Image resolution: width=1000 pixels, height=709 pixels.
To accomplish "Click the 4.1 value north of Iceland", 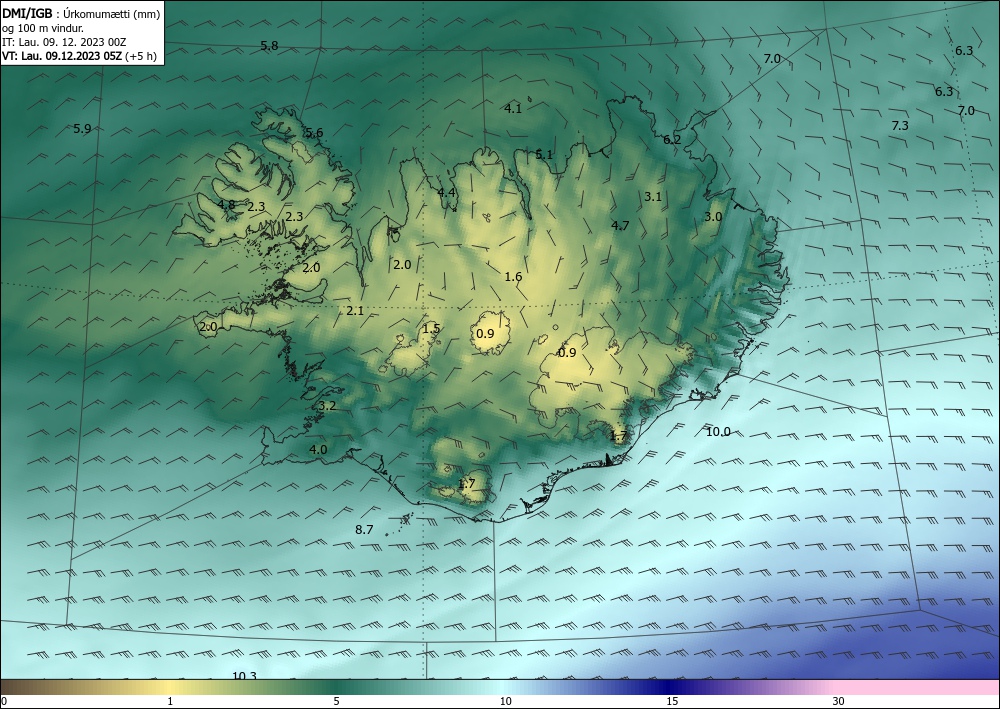I will point(513,109).
